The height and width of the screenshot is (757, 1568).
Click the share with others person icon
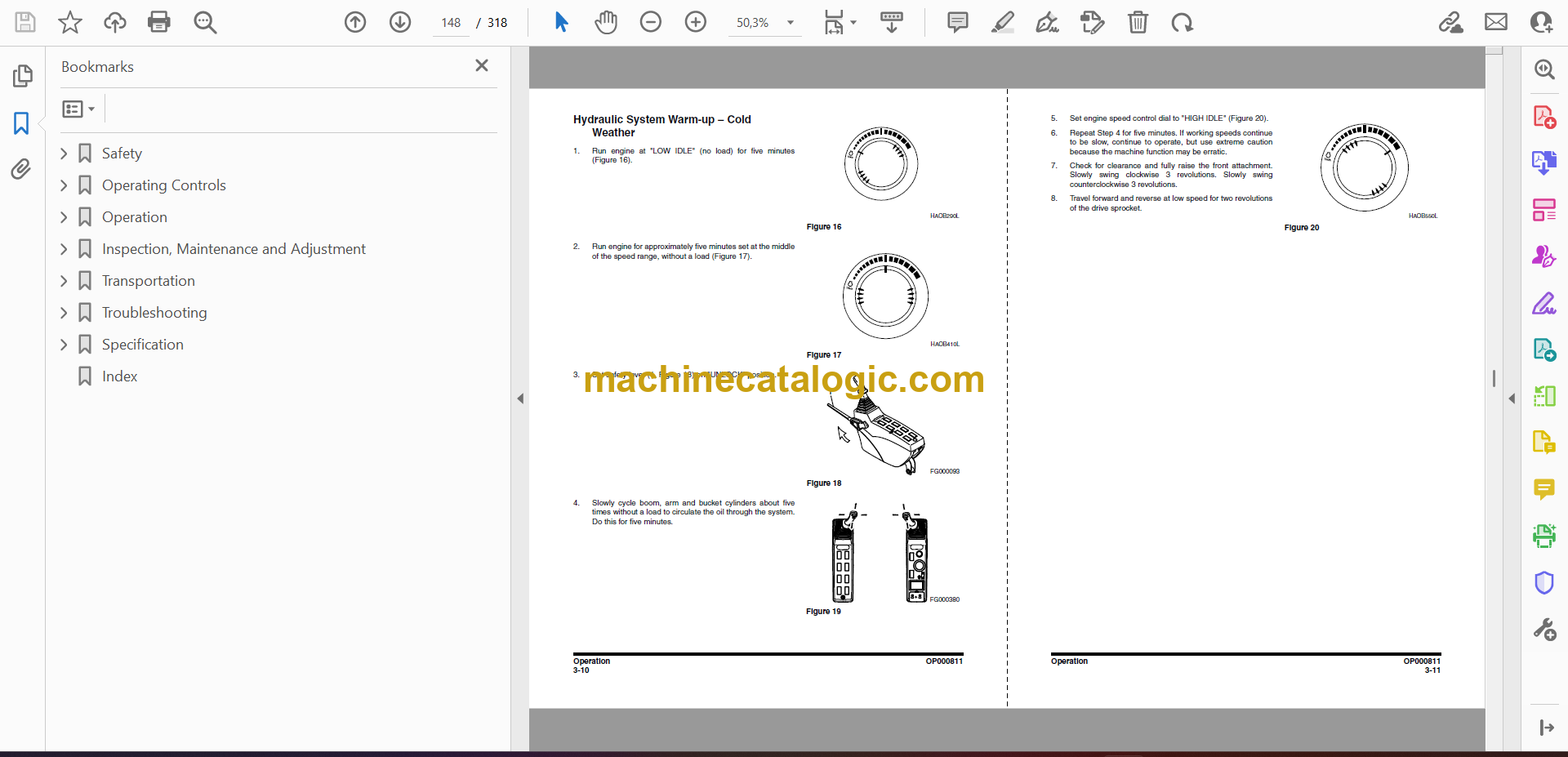[x=1541, y=22]
